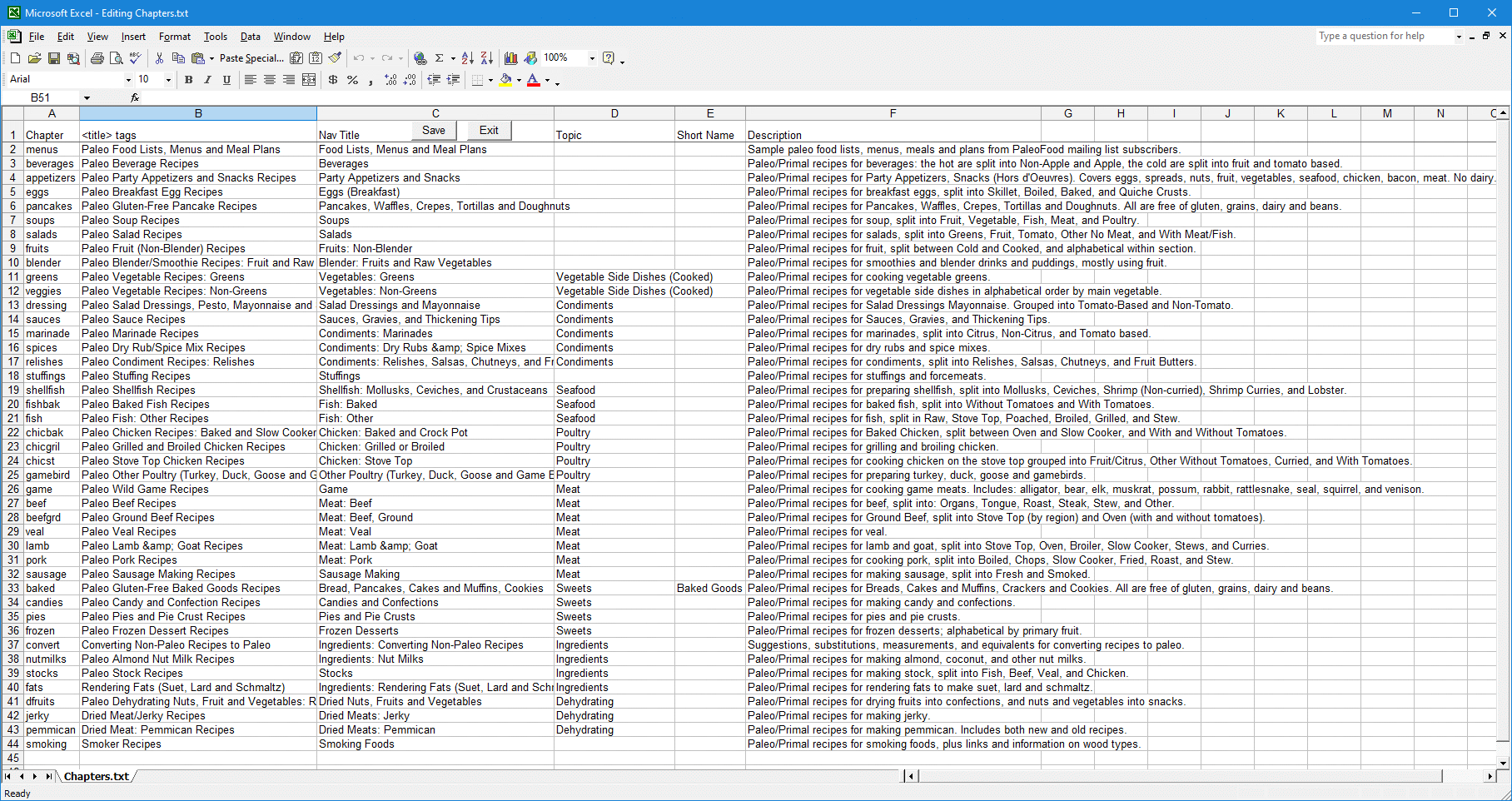1512x801 pixels.
Task: Click the Exit button on the sheet
Action: click(x=489, y=130)
